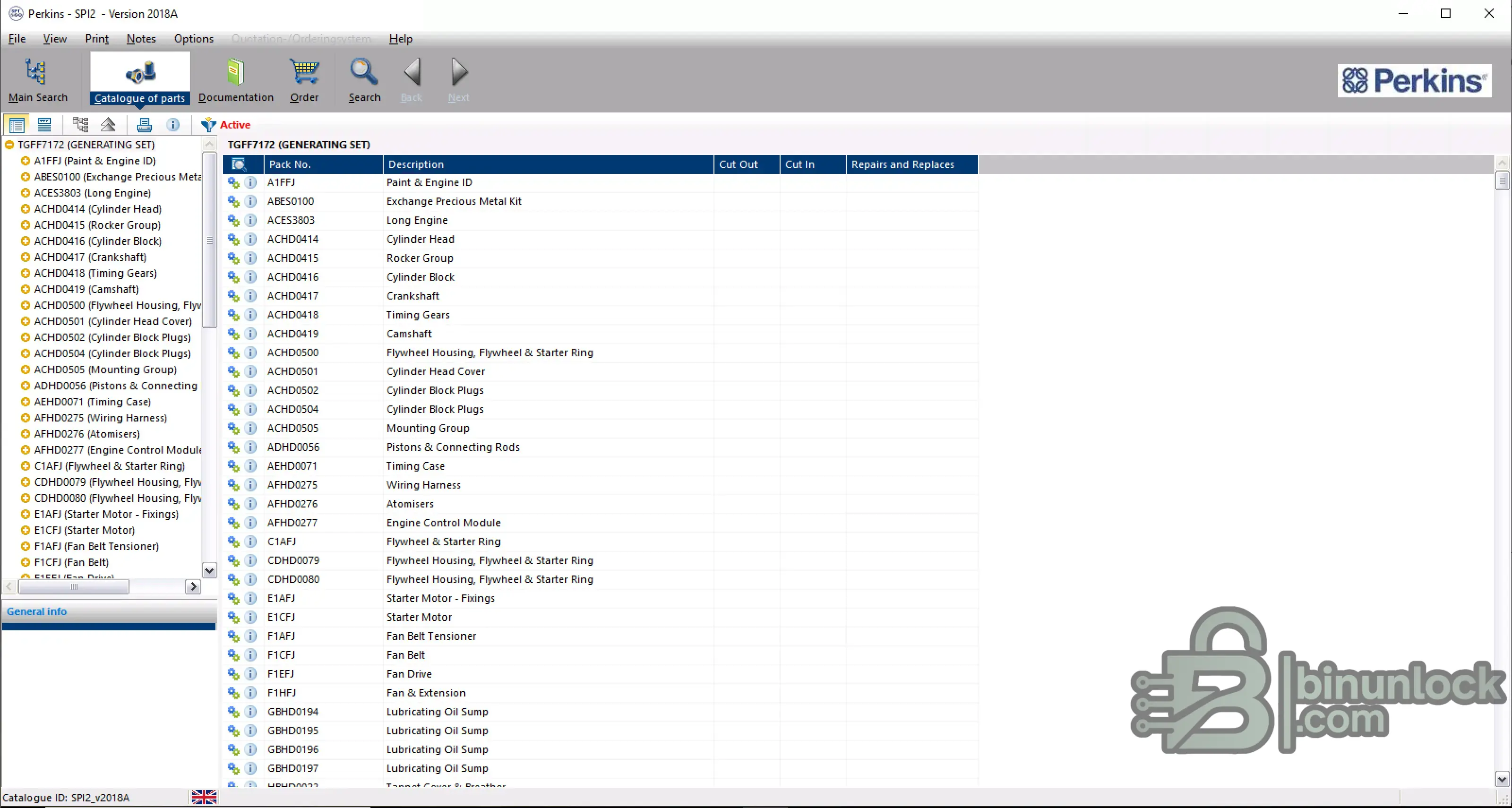
Task: Expand the ACHD0419 (Camshaft) tree node
Action: pos(25,289)
